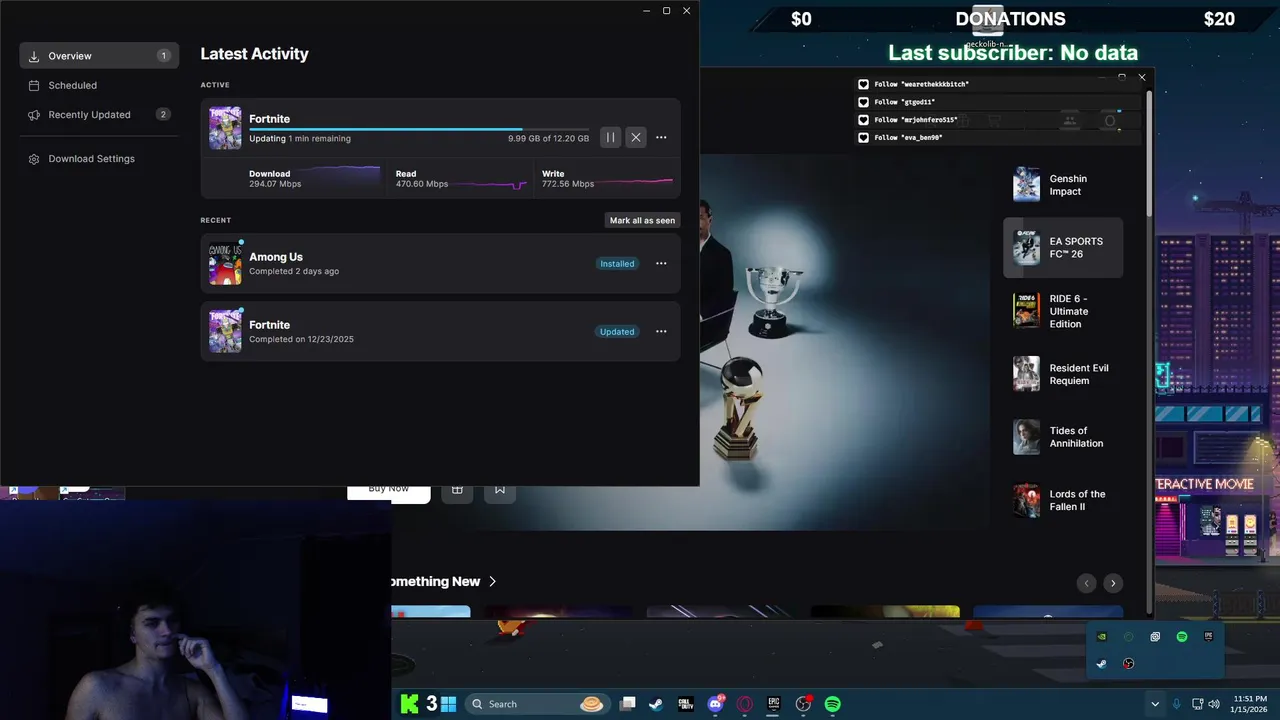Viewport: 1280px width, 720px height.
Task: Click the Fortnite update progress bar
Action: (x=419, y=129)
